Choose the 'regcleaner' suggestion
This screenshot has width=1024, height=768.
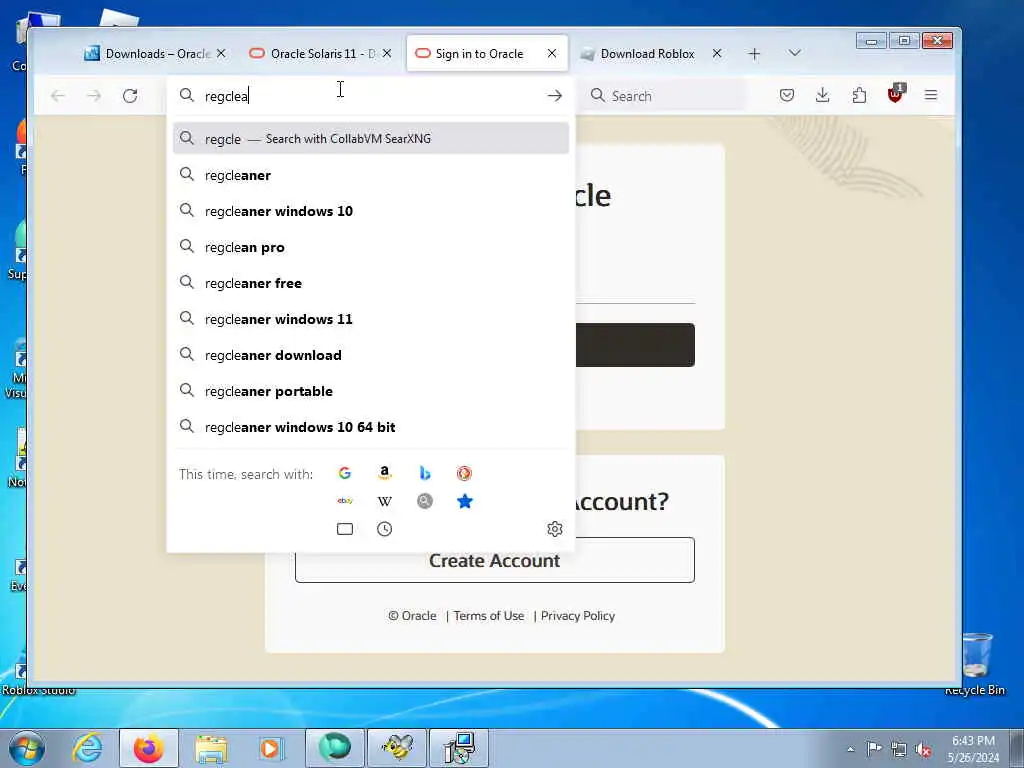371,175
